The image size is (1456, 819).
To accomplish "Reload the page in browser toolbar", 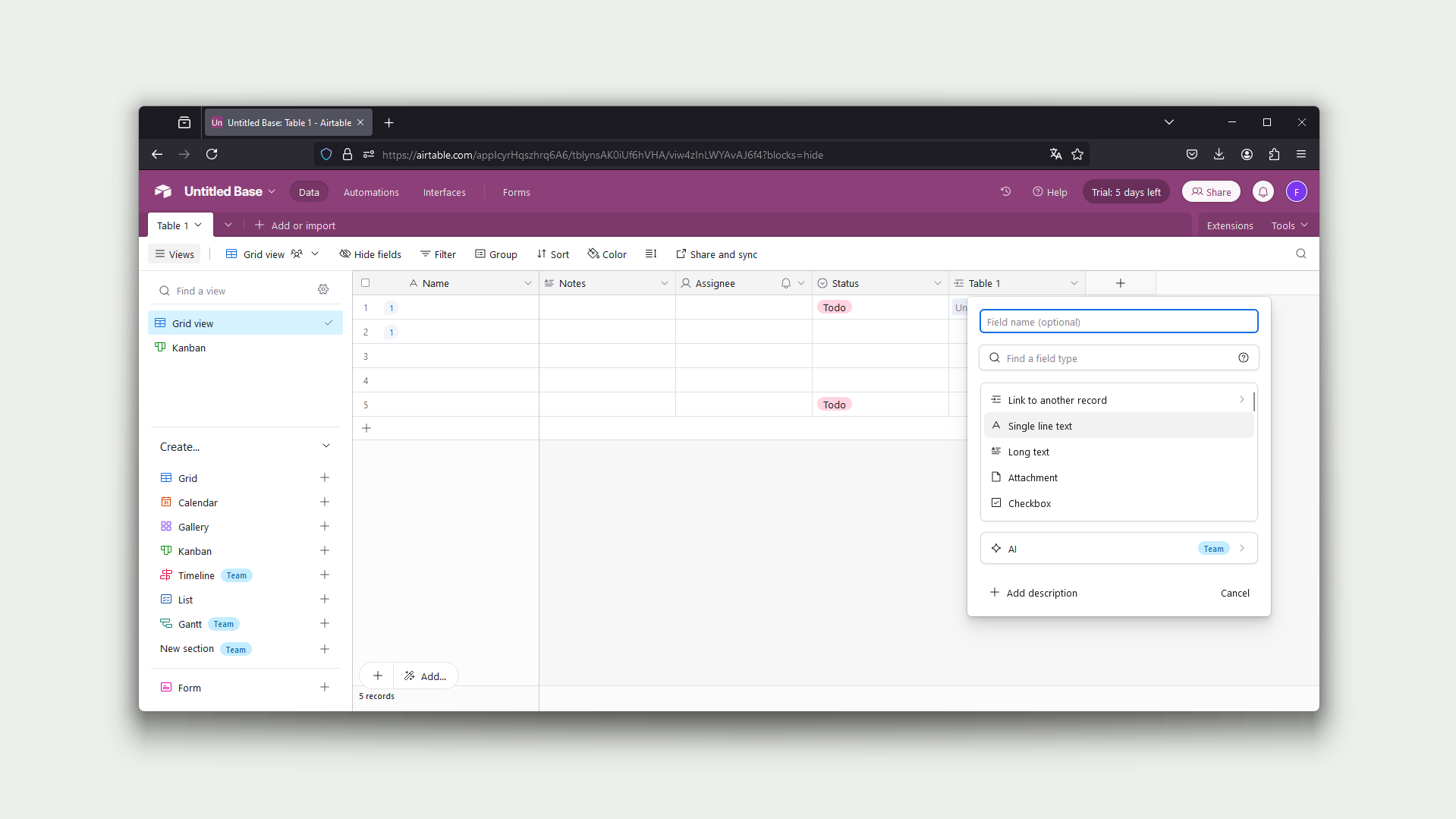I will tap(212, 154).
